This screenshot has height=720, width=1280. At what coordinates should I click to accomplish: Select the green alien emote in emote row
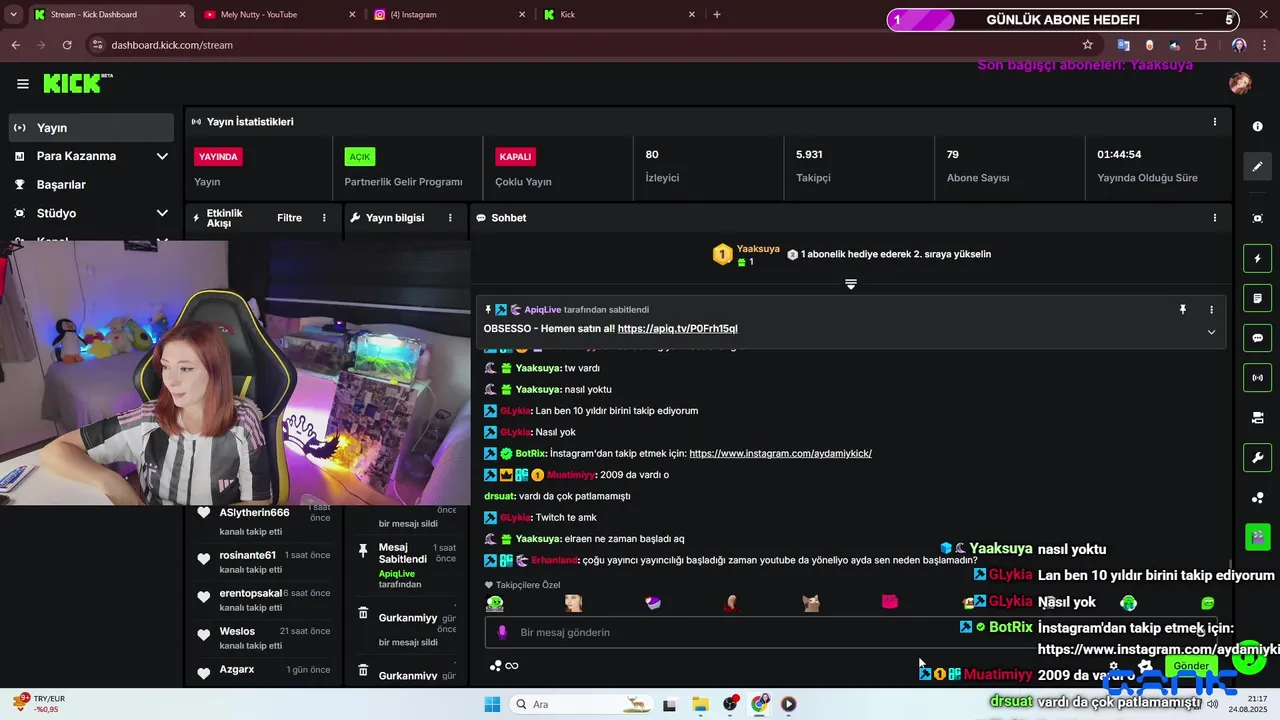click(x=495, y=603)
